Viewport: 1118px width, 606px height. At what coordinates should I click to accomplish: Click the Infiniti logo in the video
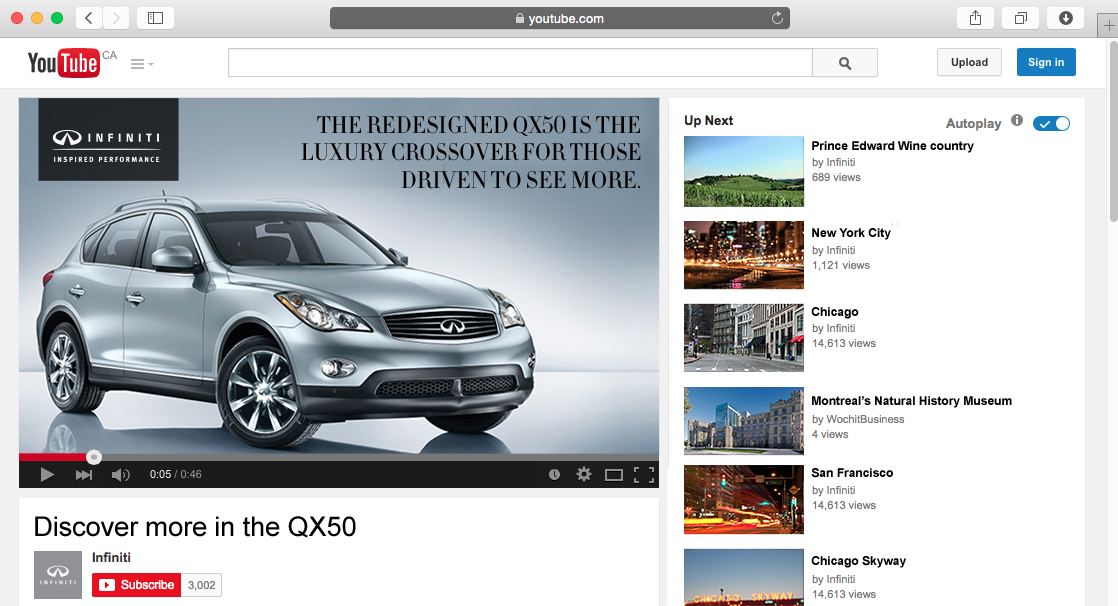108,140
